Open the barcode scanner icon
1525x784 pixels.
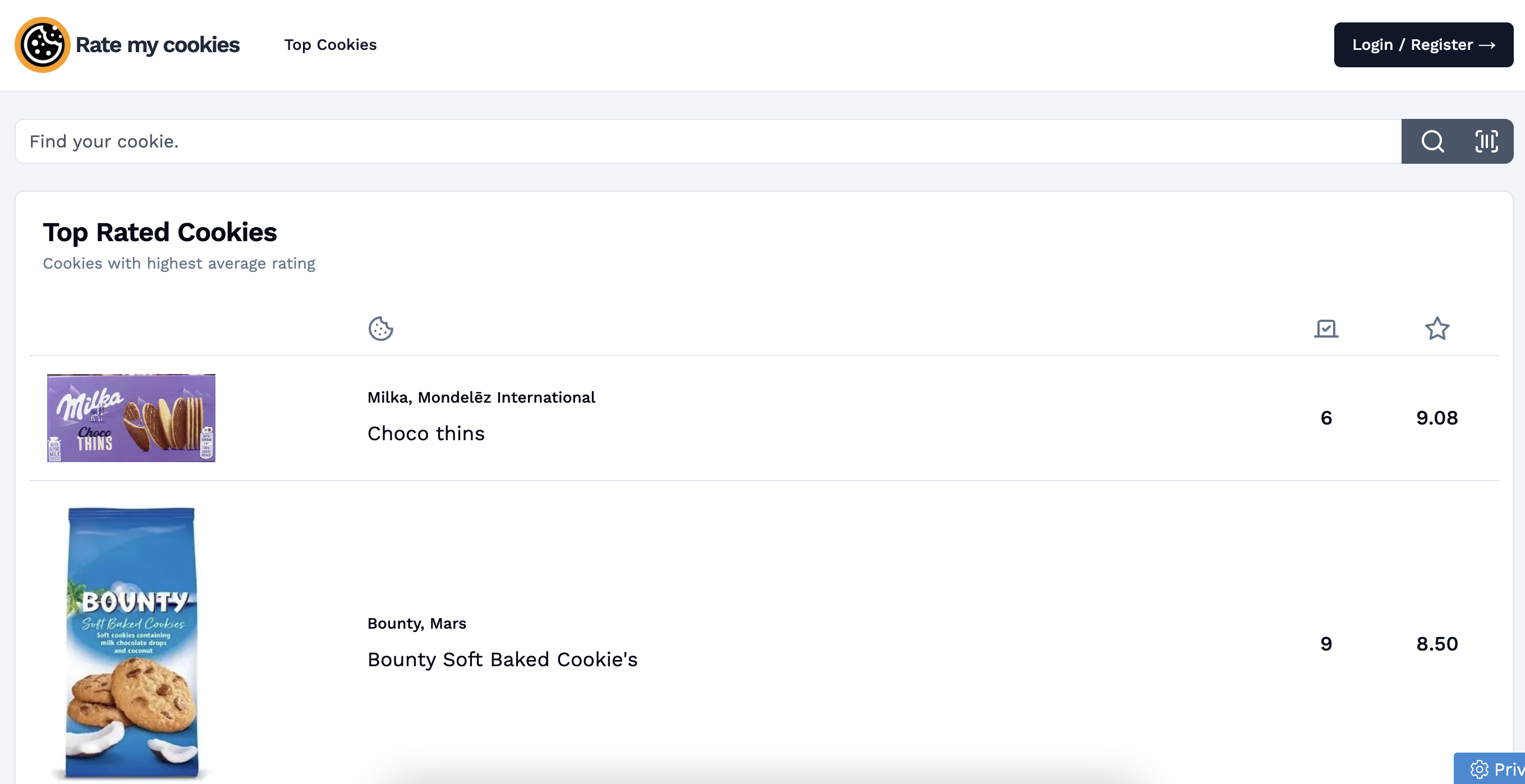click(1486, 141)
